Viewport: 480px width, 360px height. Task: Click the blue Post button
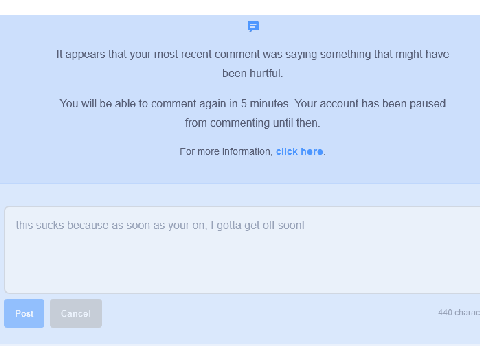[24, 313]
